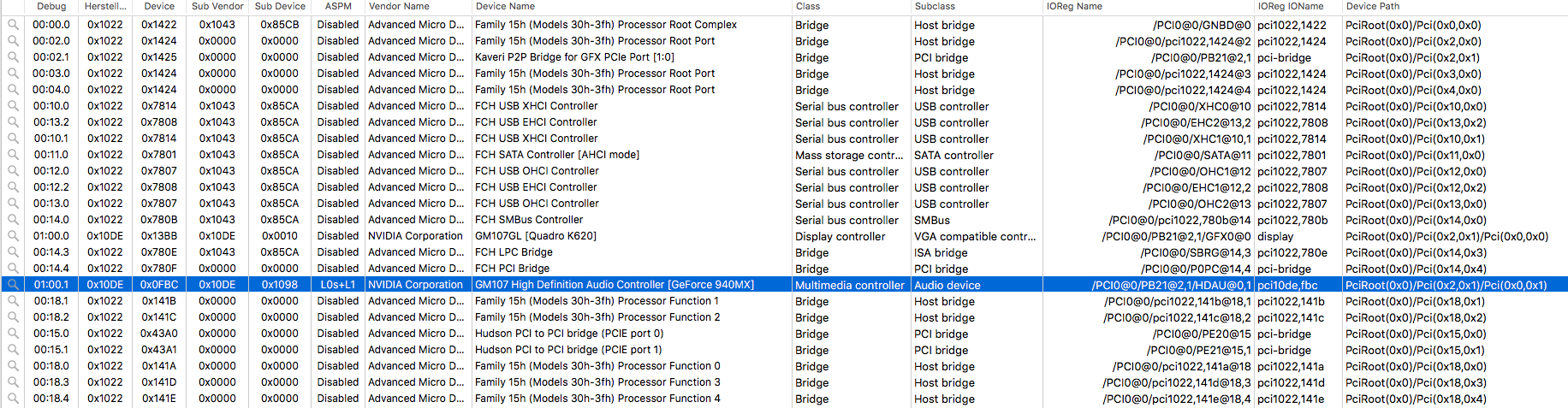
Task: Click magnifier icon beside Kaveri P2P Bridge
Action: pyautogui.click(x=13, y=57)
